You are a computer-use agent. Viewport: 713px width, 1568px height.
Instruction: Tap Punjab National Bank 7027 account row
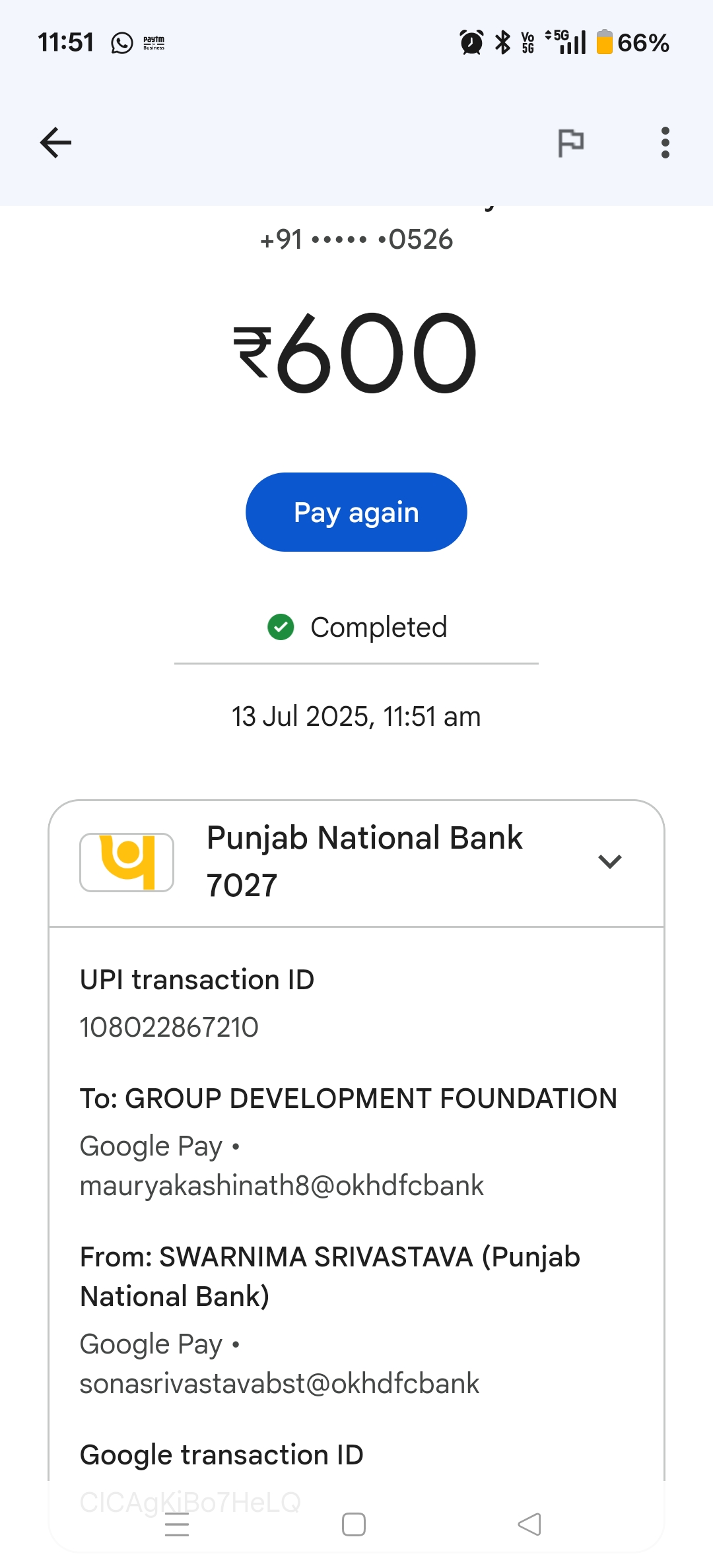coord(364,862)
